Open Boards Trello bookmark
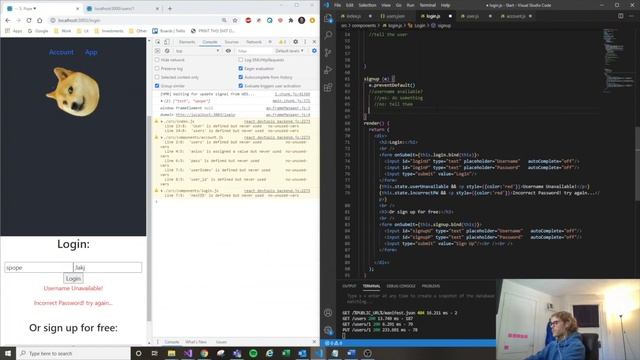Image resolution: width=640 pixels, height=360 pixels. [169, 31]
